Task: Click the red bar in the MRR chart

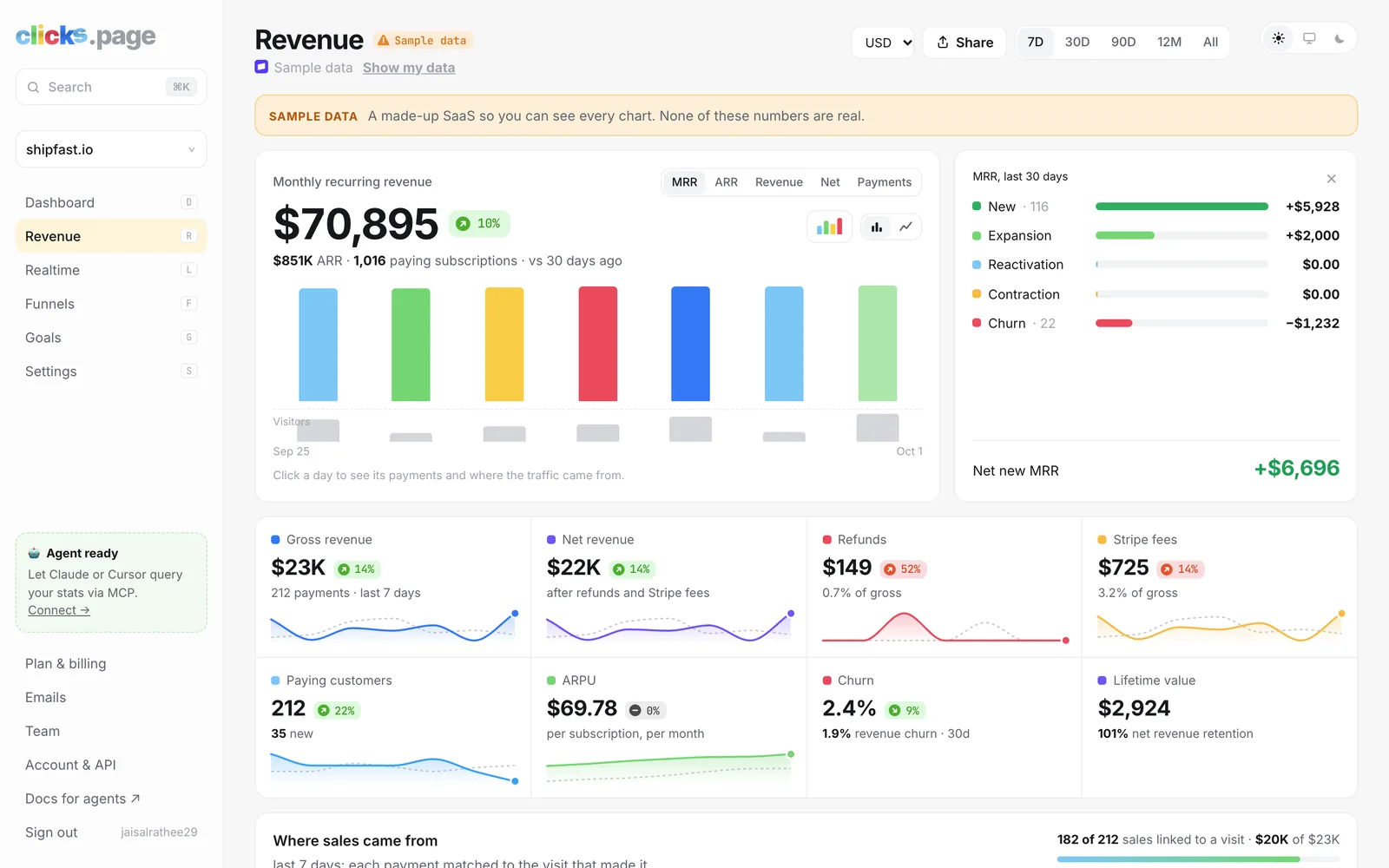Action: click(598, 344)
